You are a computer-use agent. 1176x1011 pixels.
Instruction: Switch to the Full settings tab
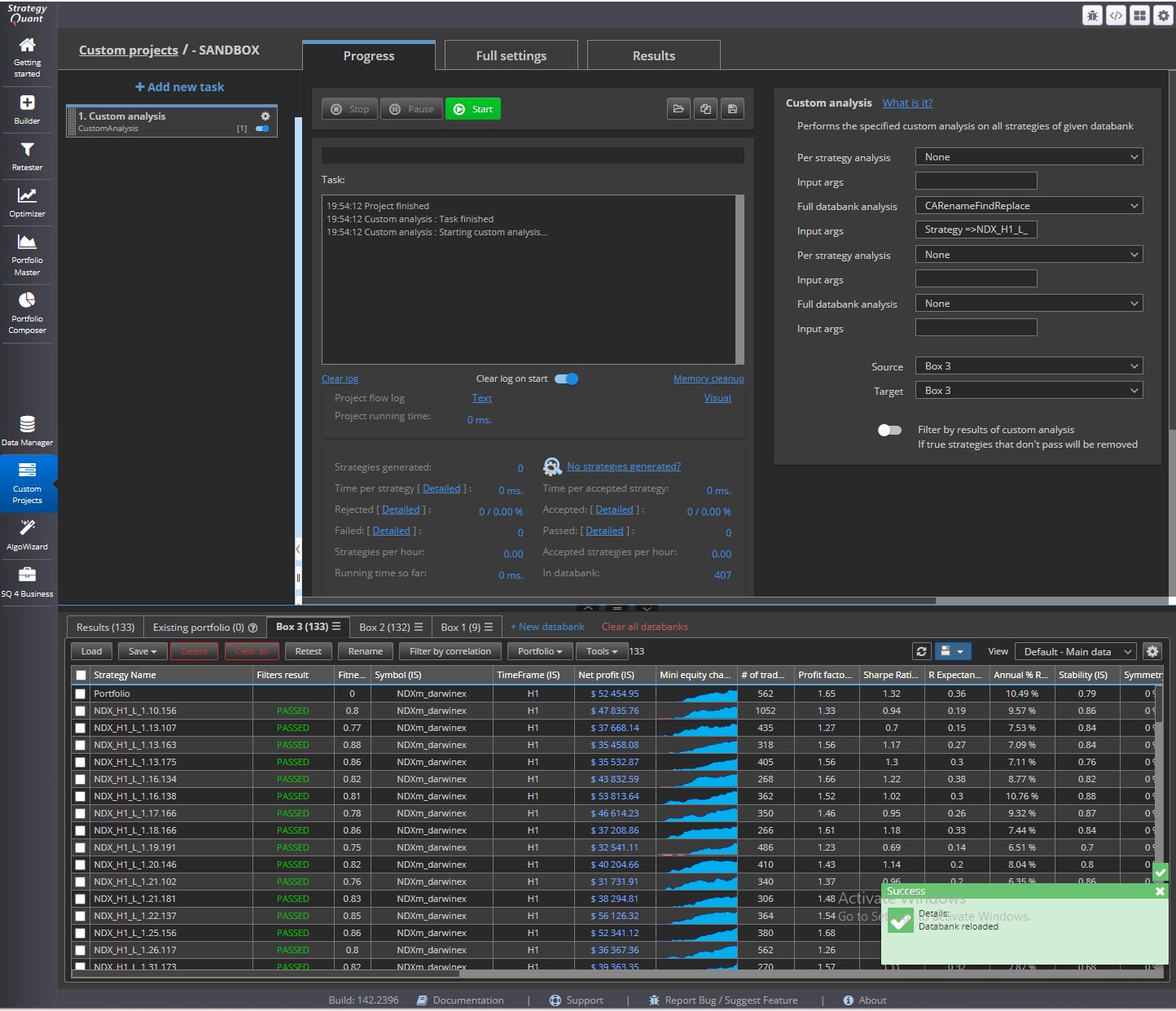coord(511,55)
